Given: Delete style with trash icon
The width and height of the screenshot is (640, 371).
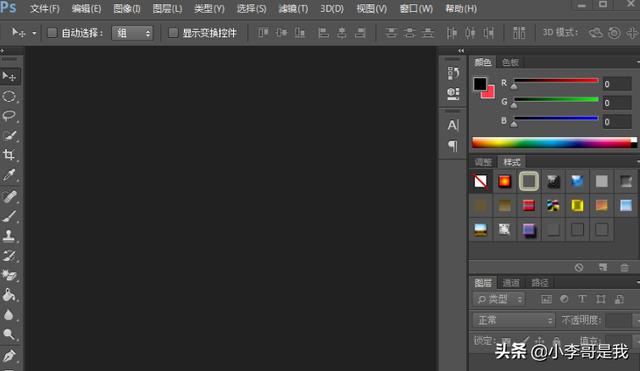Looking at the screenshot, I should click(x=624, y=268).
